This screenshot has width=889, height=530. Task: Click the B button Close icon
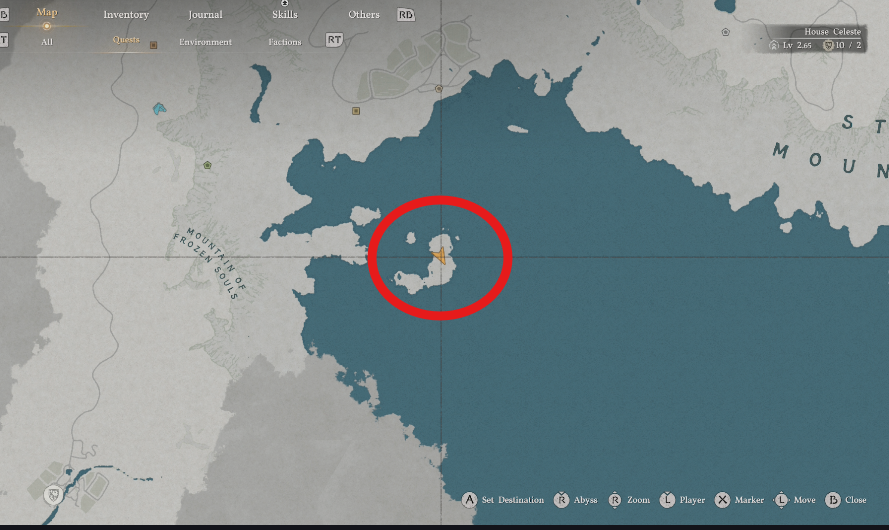point(833,500)
